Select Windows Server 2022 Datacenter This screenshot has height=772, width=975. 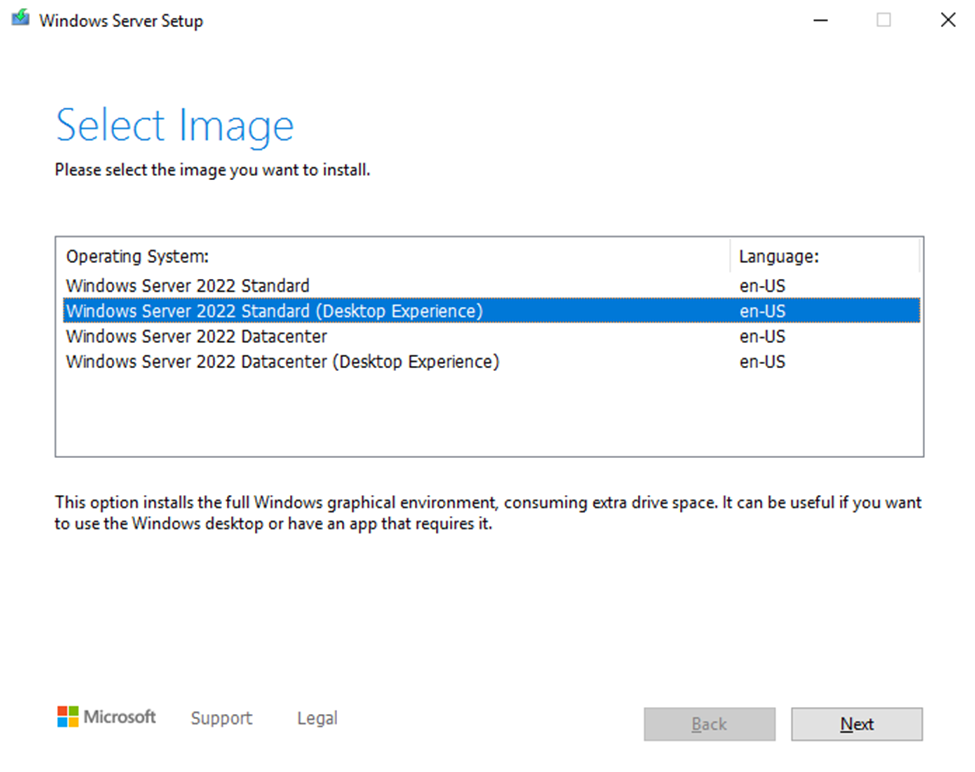(x=491, y=336)
